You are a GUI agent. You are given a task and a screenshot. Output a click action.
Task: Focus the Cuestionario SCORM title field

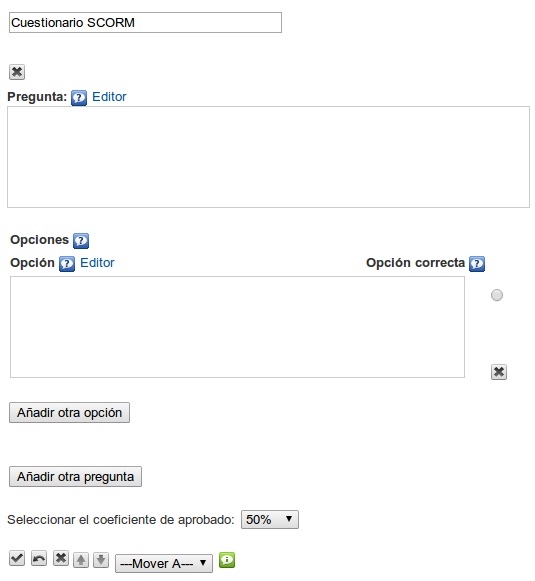[x=145, y=23]
